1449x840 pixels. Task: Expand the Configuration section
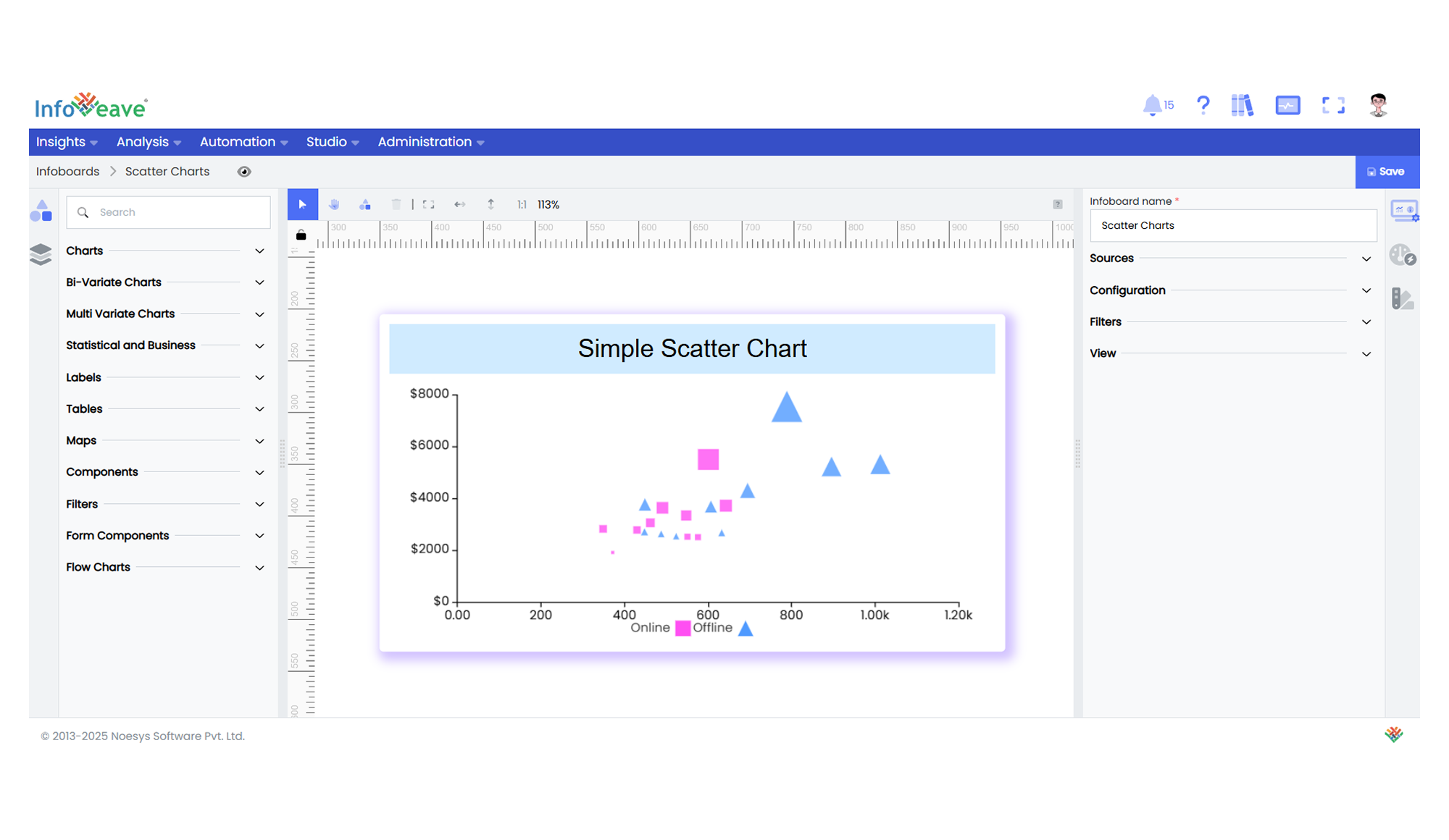(x=1231, y=290)
